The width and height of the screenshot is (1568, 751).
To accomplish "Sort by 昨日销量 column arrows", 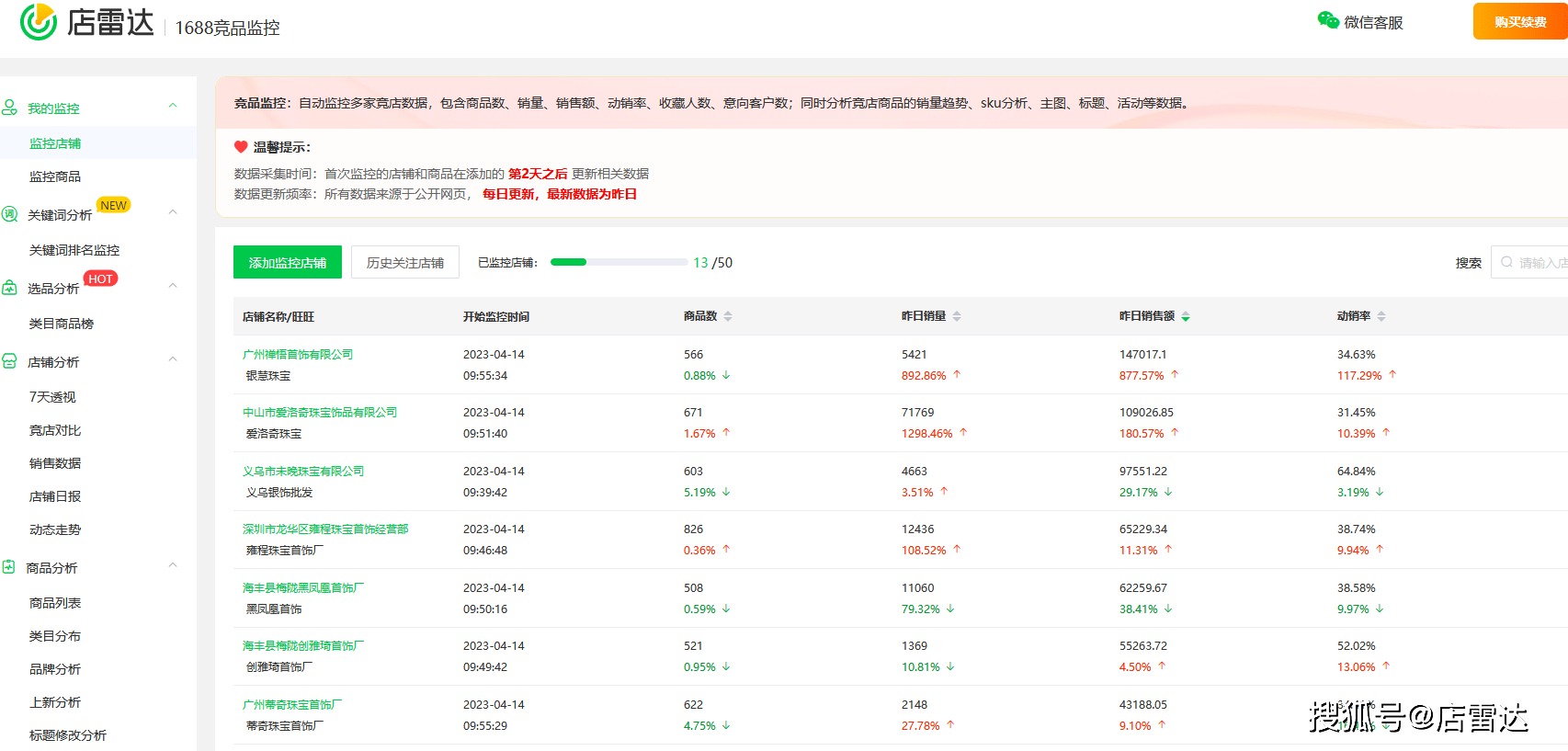I will pos(957,316).
